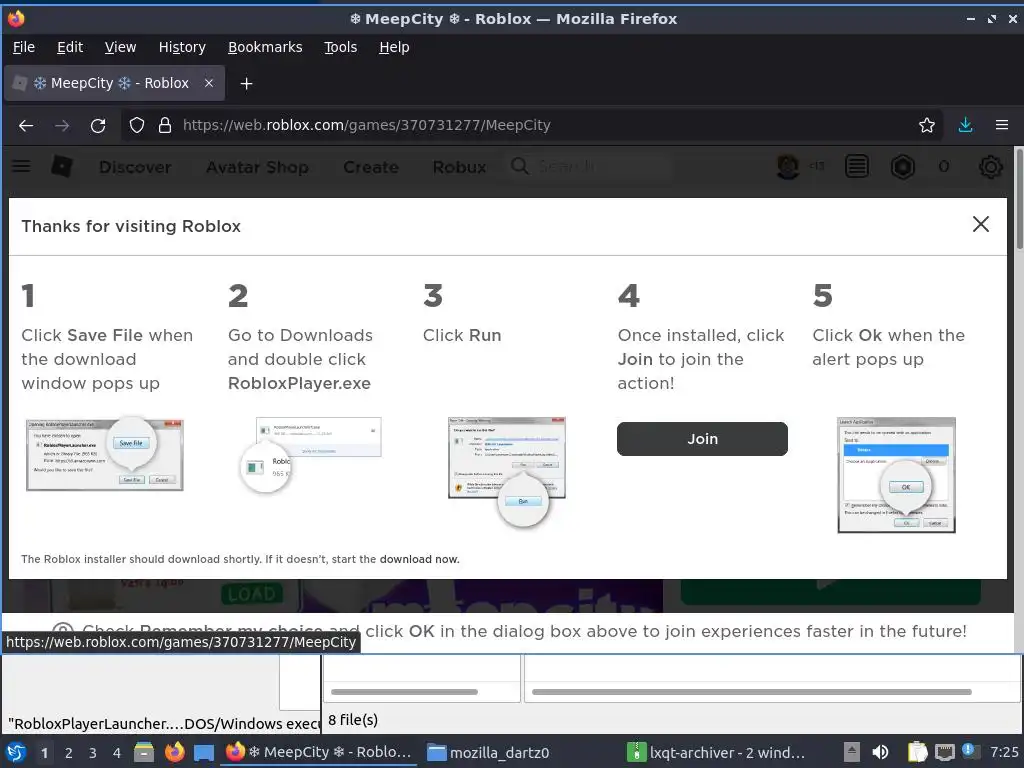Open the tracking protection shield
The height and width of the screenshot is (768, 1024).
(136, 125)
